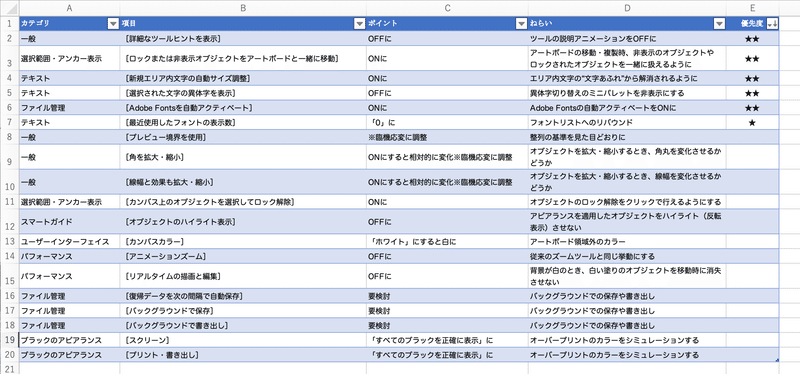
Task: Click the 「0」に point cell
Action: [447, 122]
